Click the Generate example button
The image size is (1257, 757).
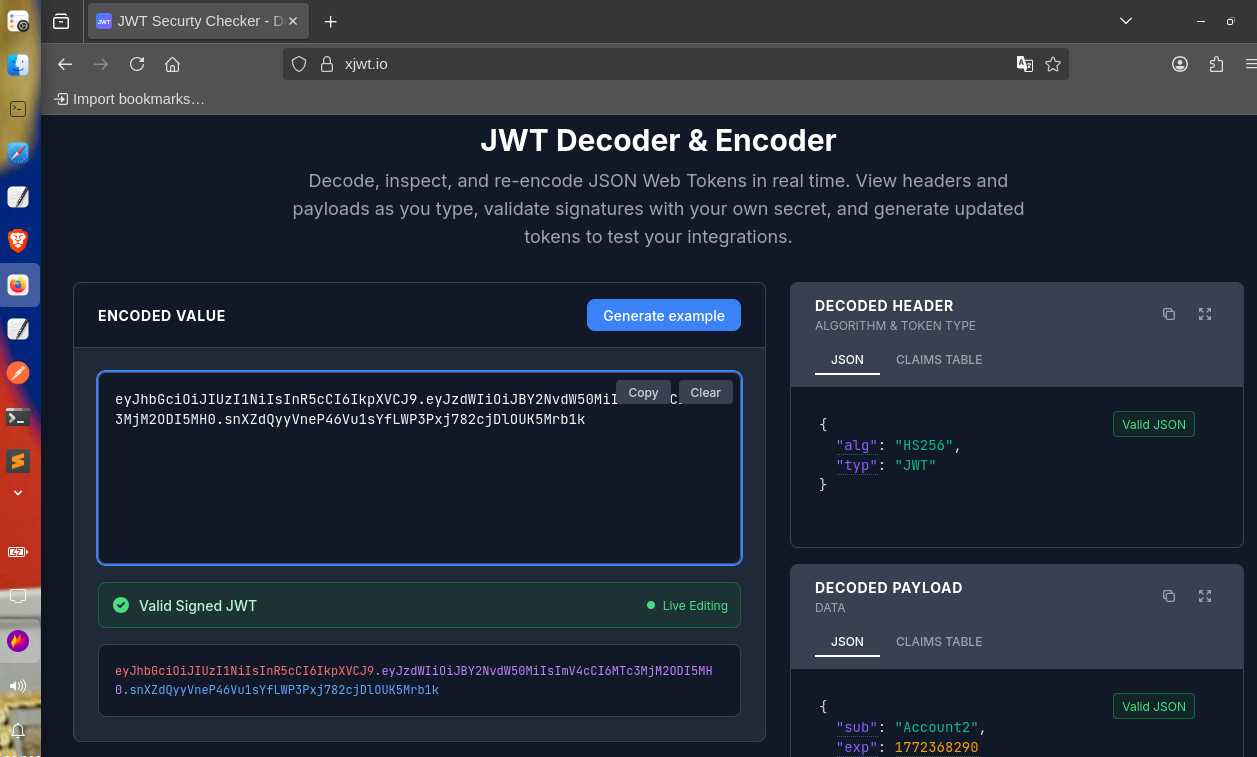[663, 315]
